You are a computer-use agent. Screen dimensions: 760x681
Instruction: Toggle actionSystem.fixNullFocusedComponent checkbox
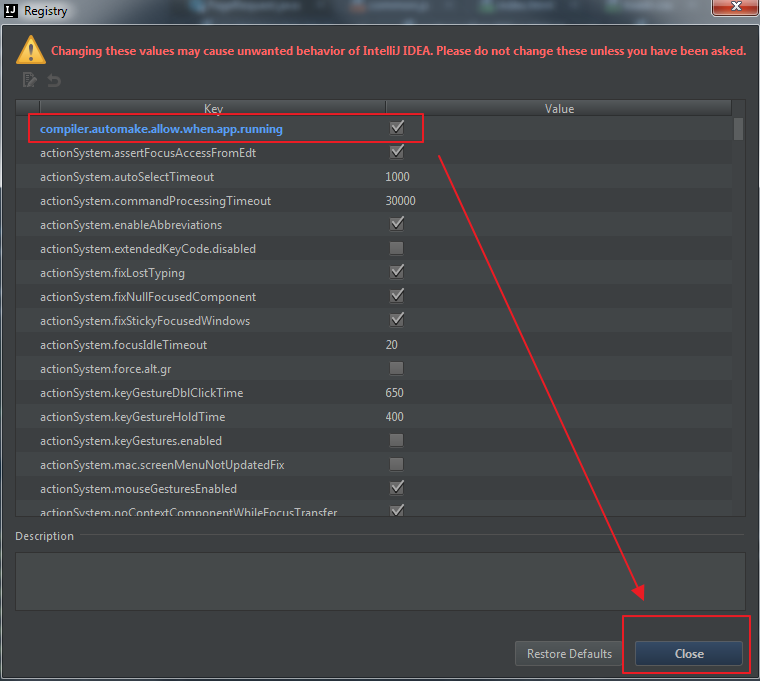(x=397, y=296)
